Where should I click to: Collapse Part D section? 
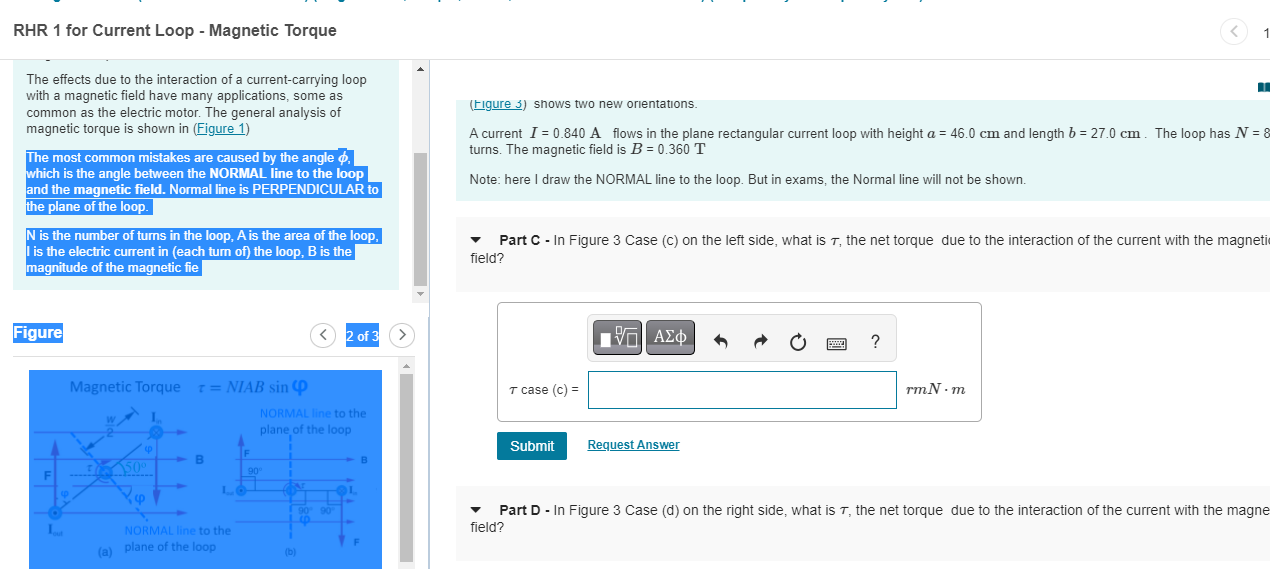[477, 511]
